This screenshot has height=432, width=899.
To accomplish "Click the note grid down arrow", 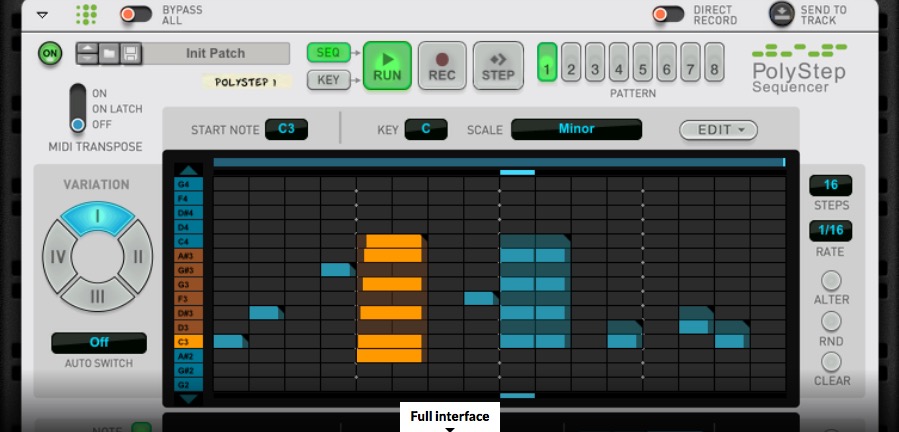I will click(x=189, y=399).
